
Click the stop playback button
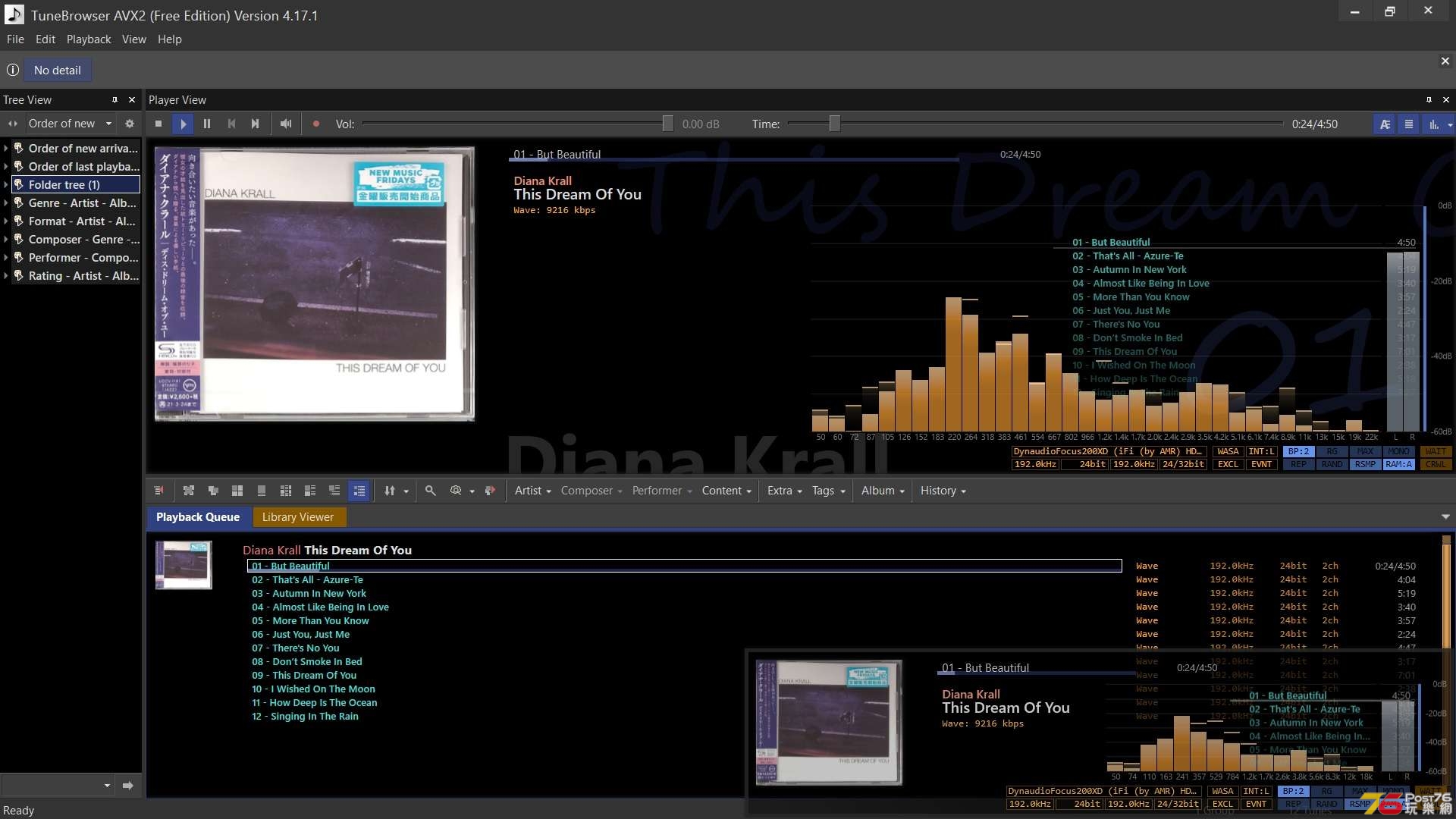159,124
